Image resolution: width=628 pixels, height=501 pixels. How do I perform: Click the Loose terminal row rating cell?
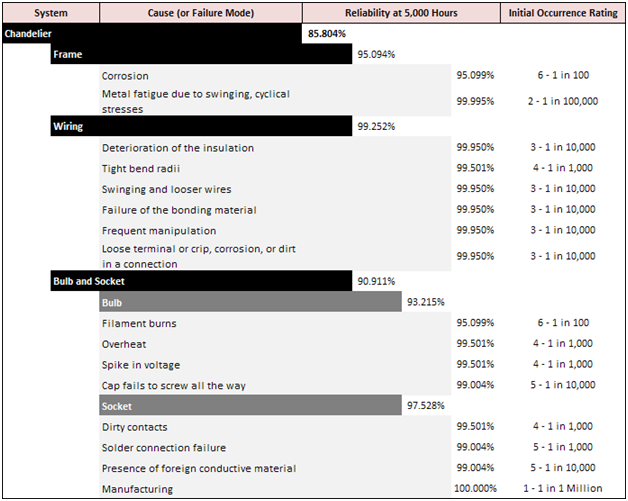click(563, 256)
